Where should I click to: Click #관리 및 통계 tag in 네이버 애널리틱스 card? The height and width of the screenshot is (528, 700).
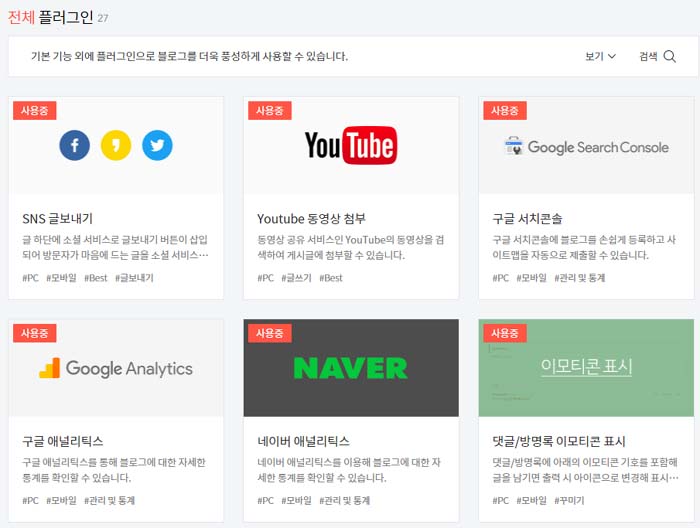point(345,500)
